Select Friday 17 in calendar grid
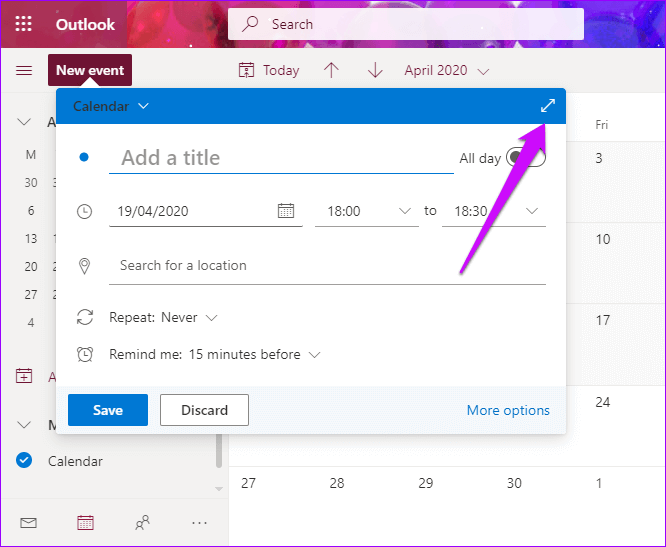Viewport: 666px width, 547px height. (x=603, y=320)
